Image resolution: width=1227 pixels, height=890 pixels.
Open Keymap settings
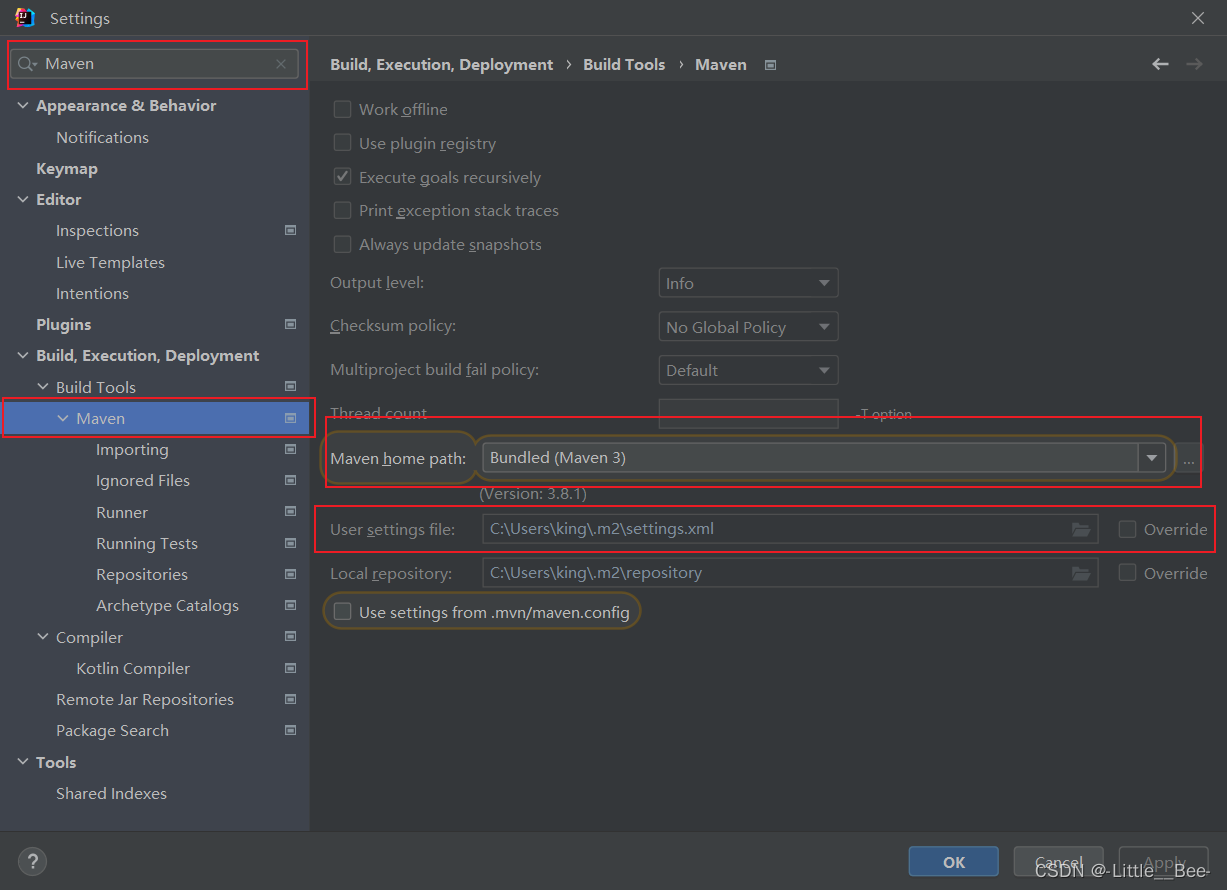click(x=67, y=169)
